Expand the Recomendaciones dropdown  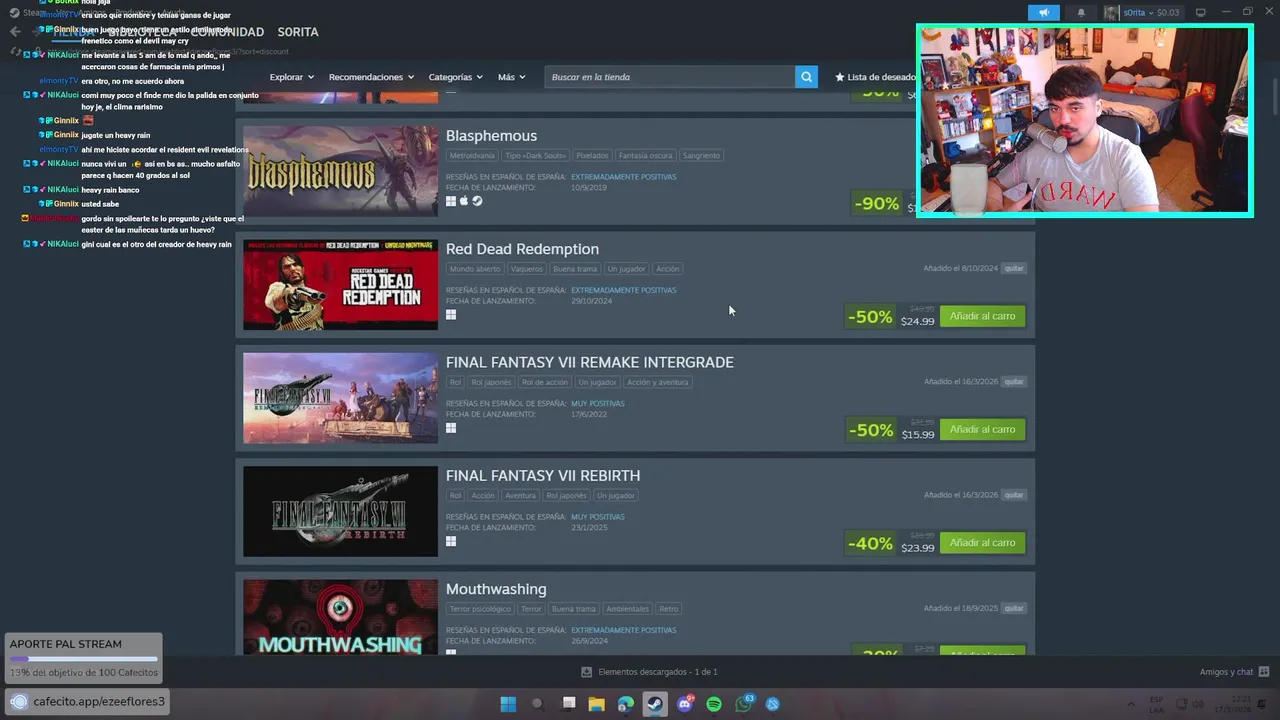pos(372,77)
